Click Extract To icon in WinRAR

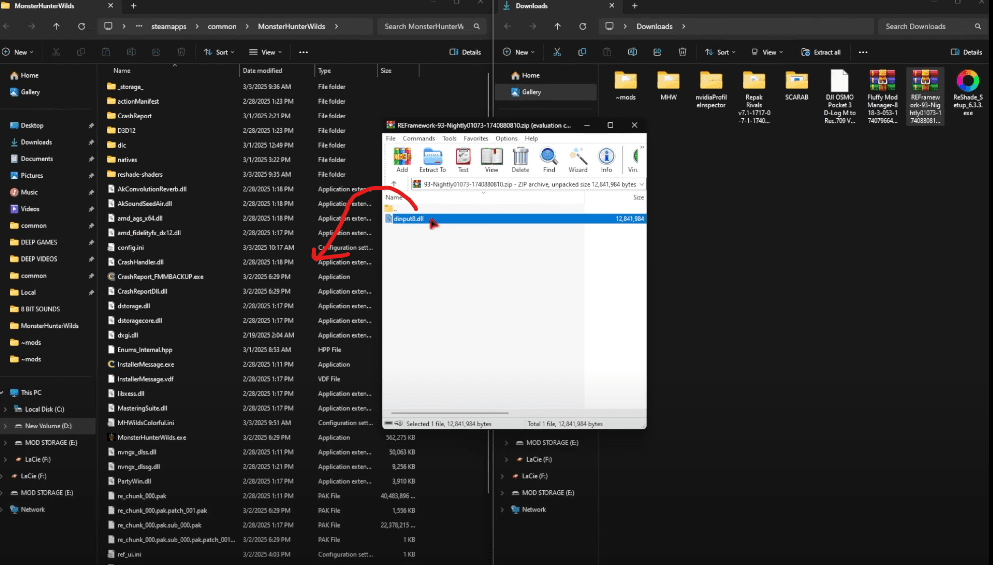pos(433,160)
